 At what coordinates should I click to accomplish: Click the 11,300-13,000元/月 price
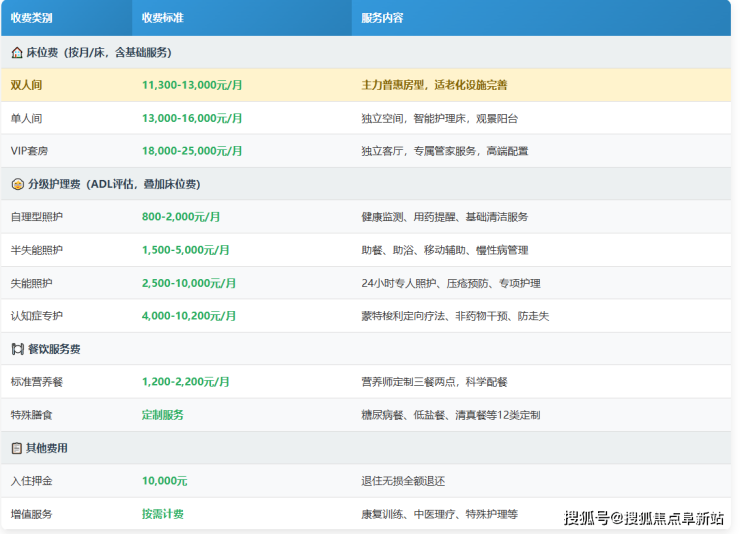(192, 85)
